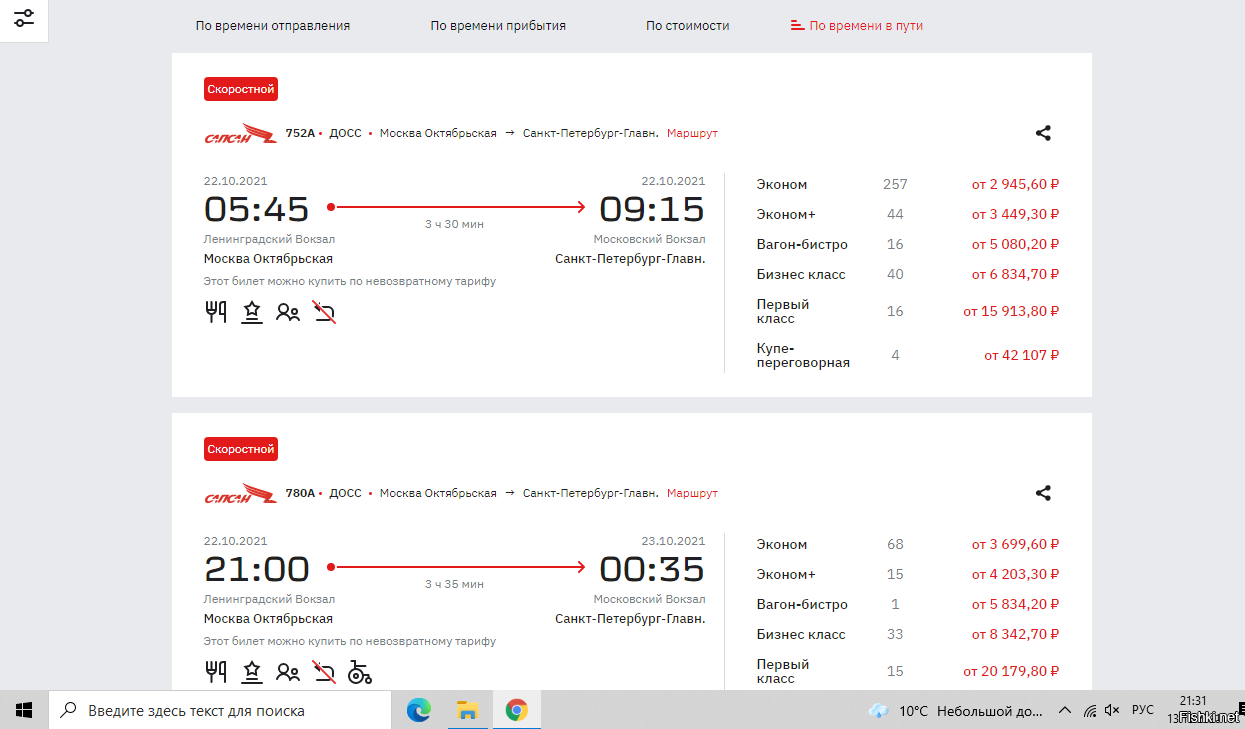Click the travel duration "3 ч 30 мин"
Viewport: 1245px width, 729px height.
coord(454,224)
